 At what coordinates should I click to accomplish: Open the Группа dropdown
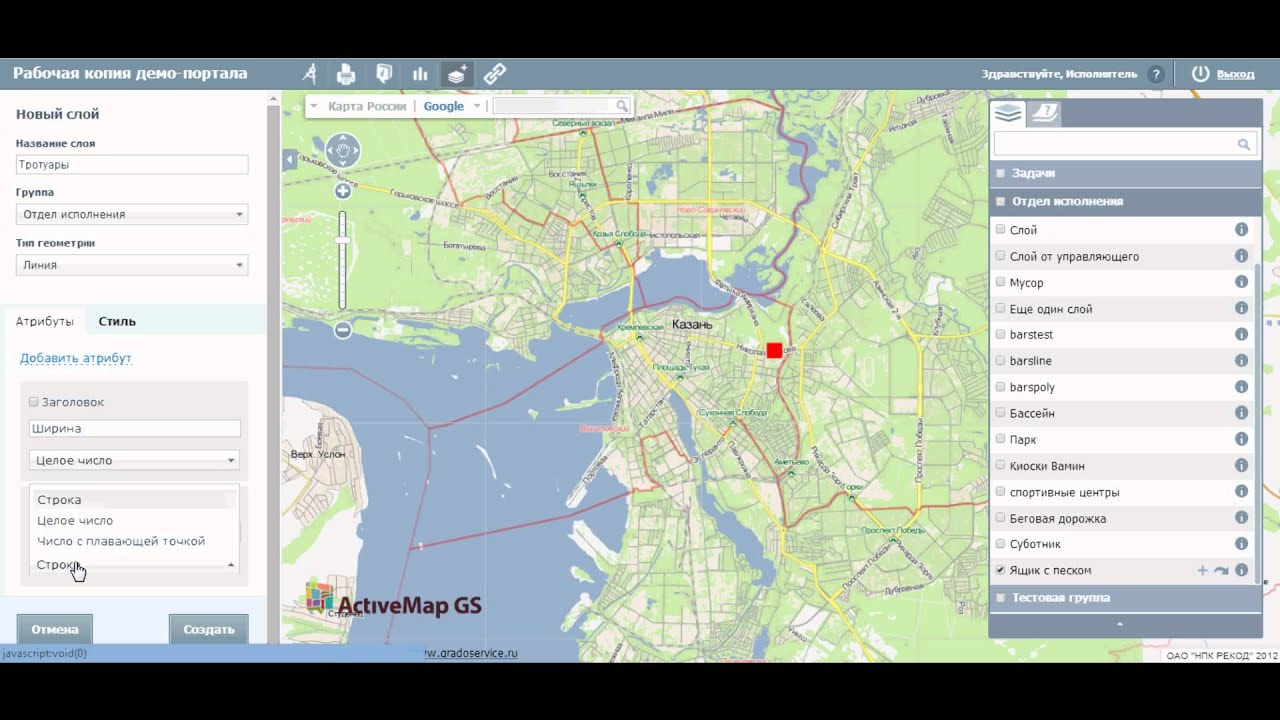[132, 214]
